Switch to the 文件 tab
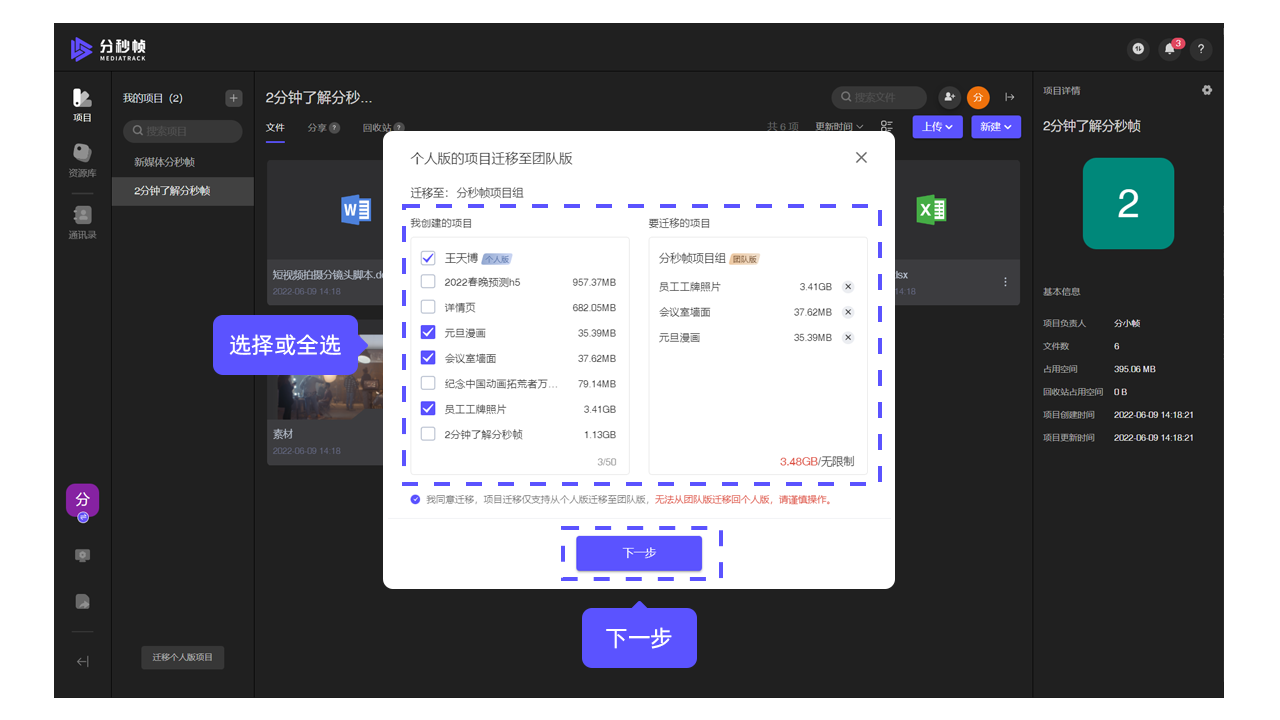This screenshot has height=720, width=1280. pos(275,128)
